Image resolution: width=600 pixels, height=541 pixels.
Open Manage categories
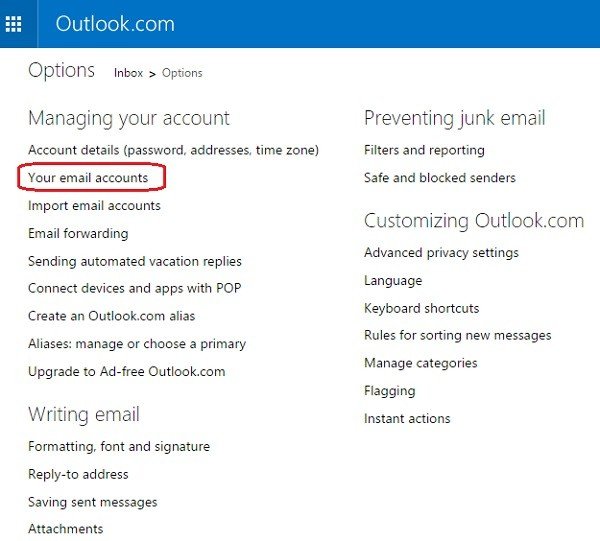[420, 363]
